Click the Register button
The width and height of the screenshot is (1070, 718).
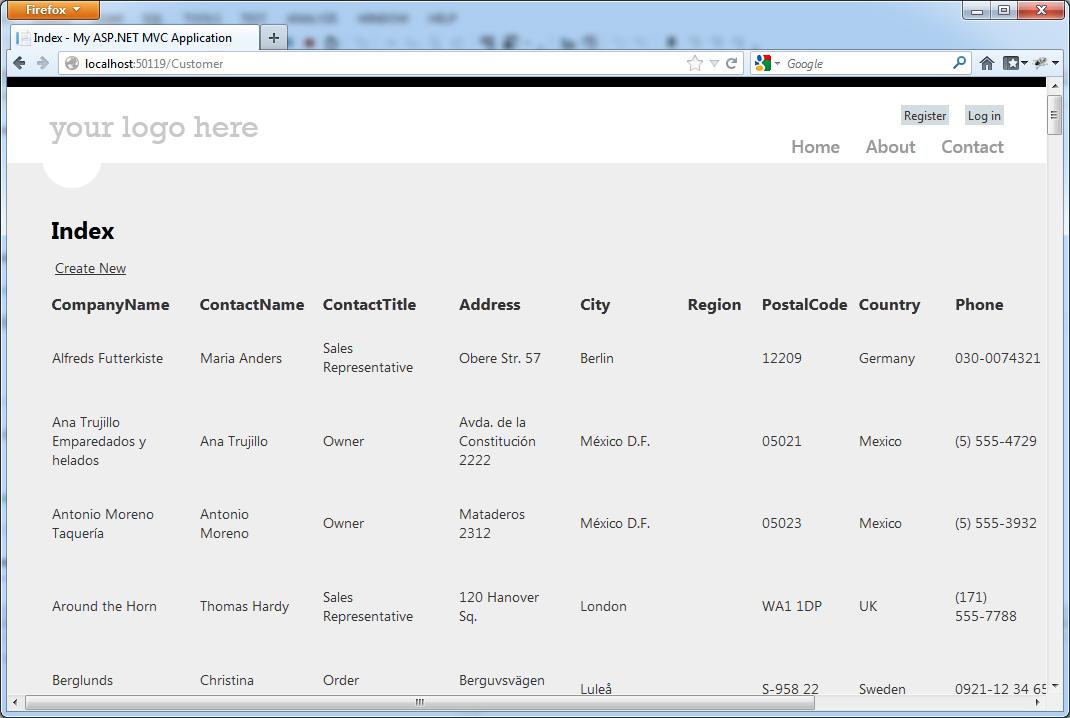(x=924, y=116)
